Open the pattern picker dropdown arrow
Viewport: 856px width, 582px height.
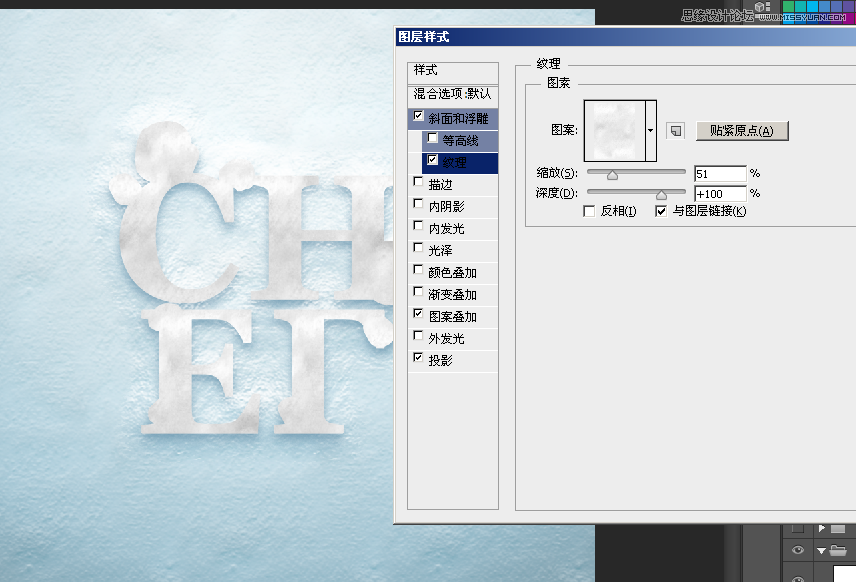pos(651,131)
